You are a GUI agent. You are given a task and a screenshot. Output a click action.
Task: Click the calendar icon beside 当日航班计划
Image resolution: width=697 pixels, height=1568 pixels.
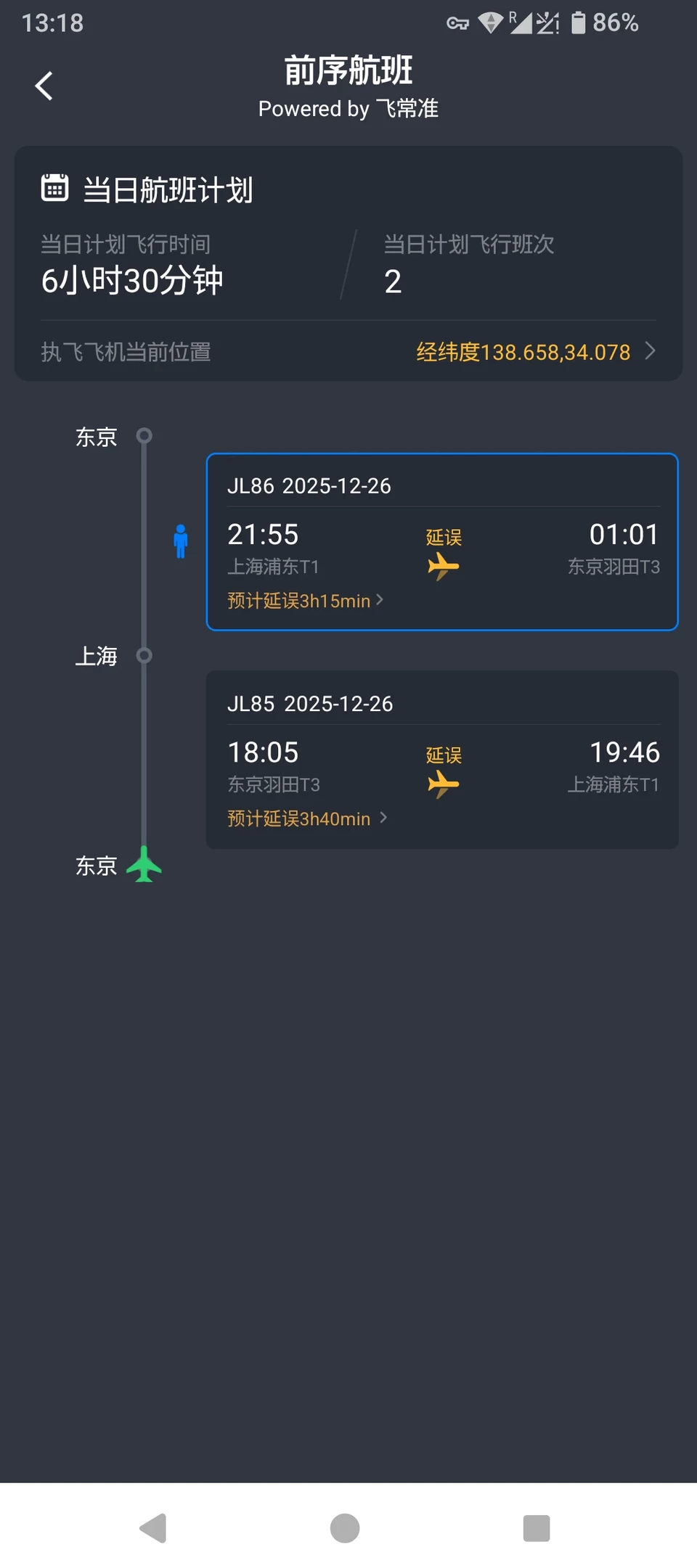tap(54, 187)
